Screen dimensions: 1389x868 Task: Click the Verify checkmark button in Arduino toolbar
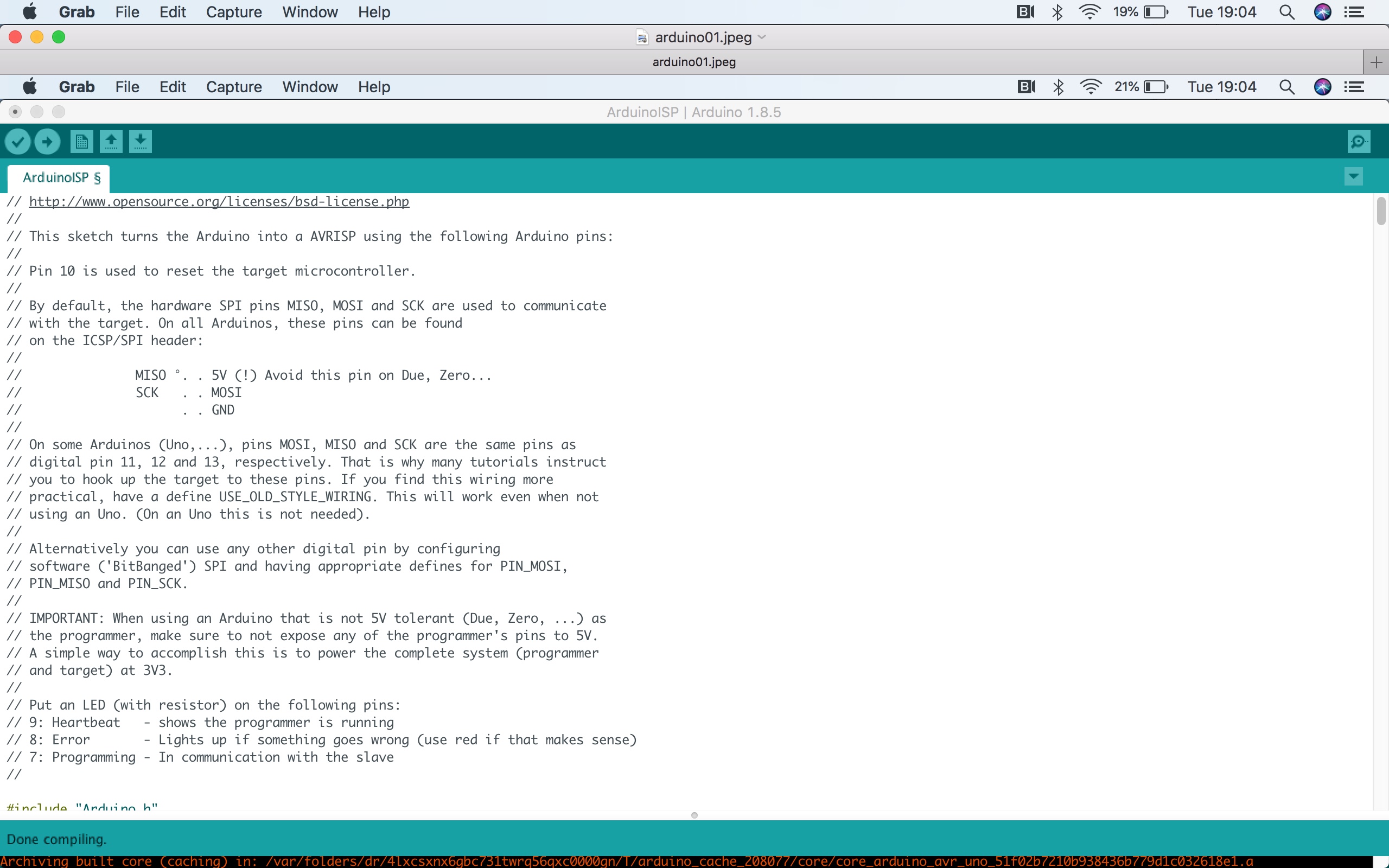[18, 141]
